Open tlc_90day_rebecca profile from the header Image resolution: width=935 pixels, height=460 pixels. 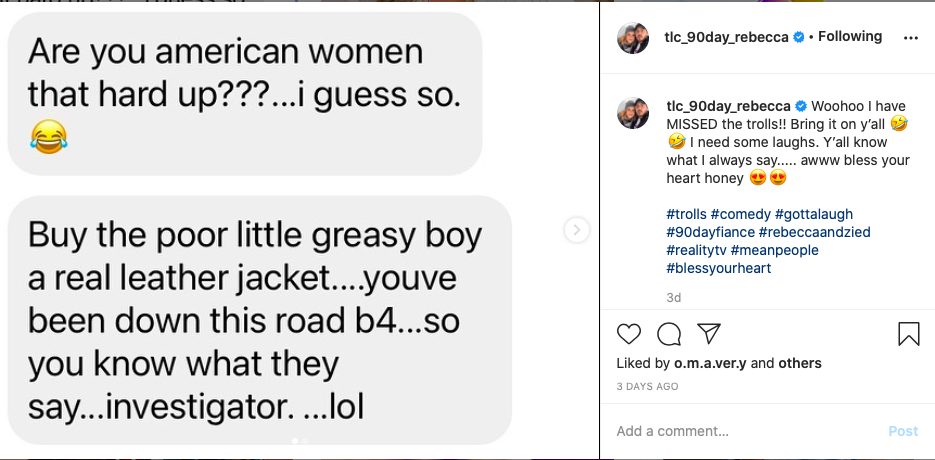tap(727, 37)
